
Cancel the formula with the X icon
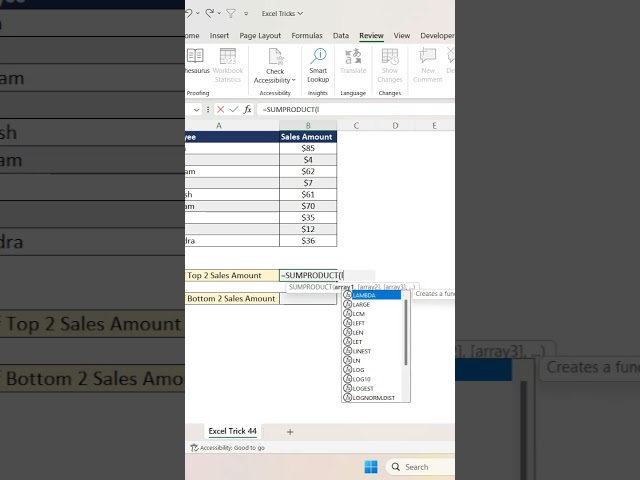(x=221, y=109)
